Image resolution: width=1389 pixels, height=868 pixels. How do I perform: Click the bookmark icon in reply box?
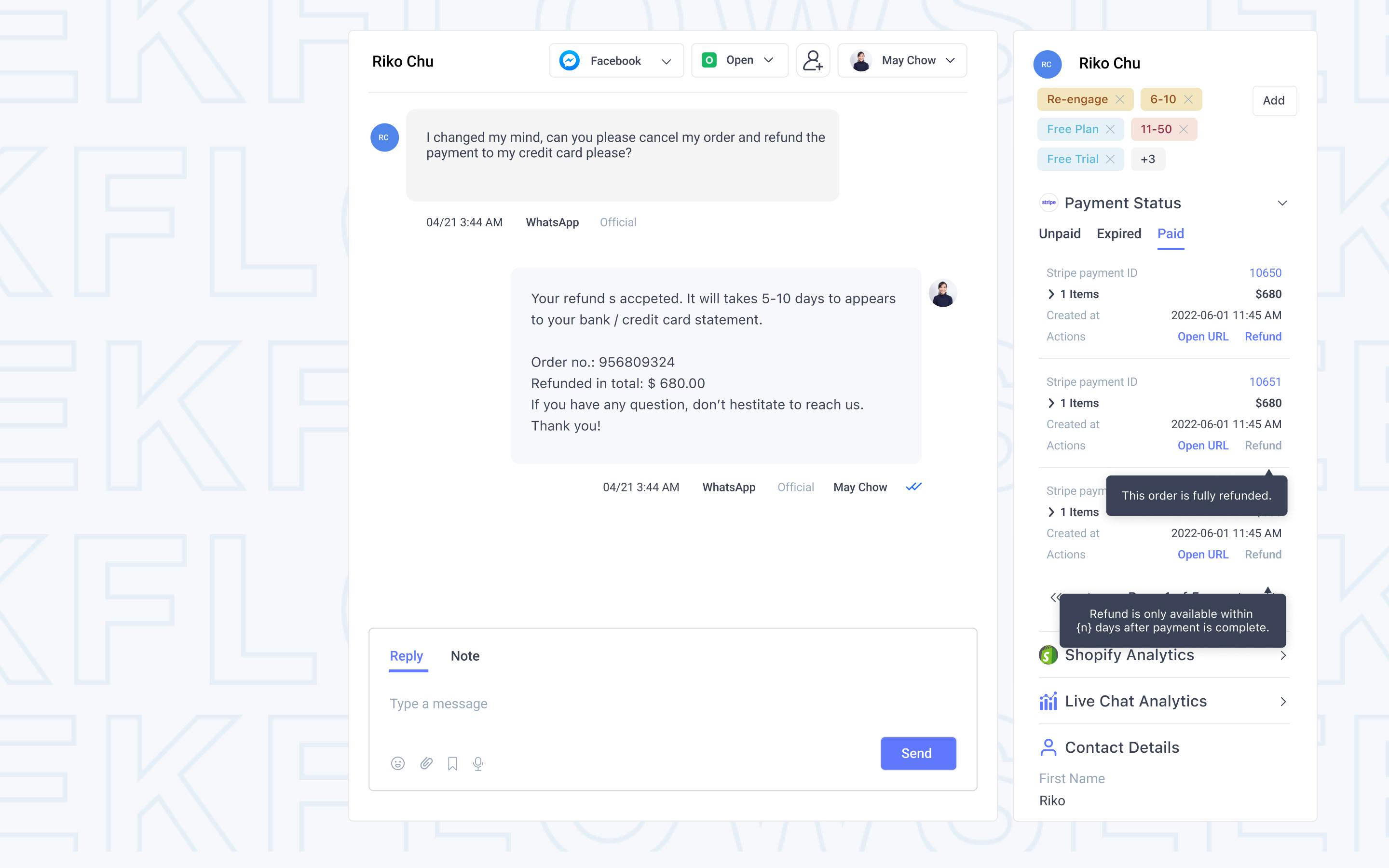point(452,763)
